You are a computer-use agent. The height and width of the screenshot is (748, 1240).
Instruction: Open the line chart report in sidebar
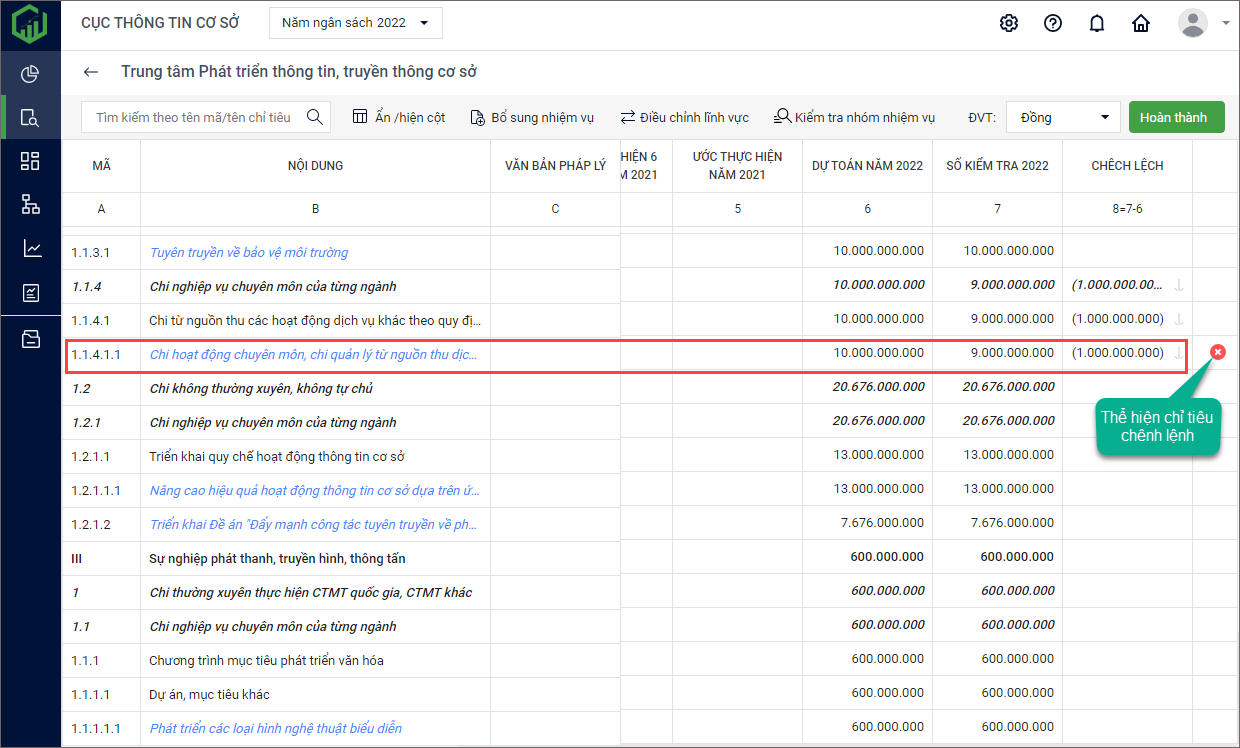pyautogui.click(x=30, y=249)
